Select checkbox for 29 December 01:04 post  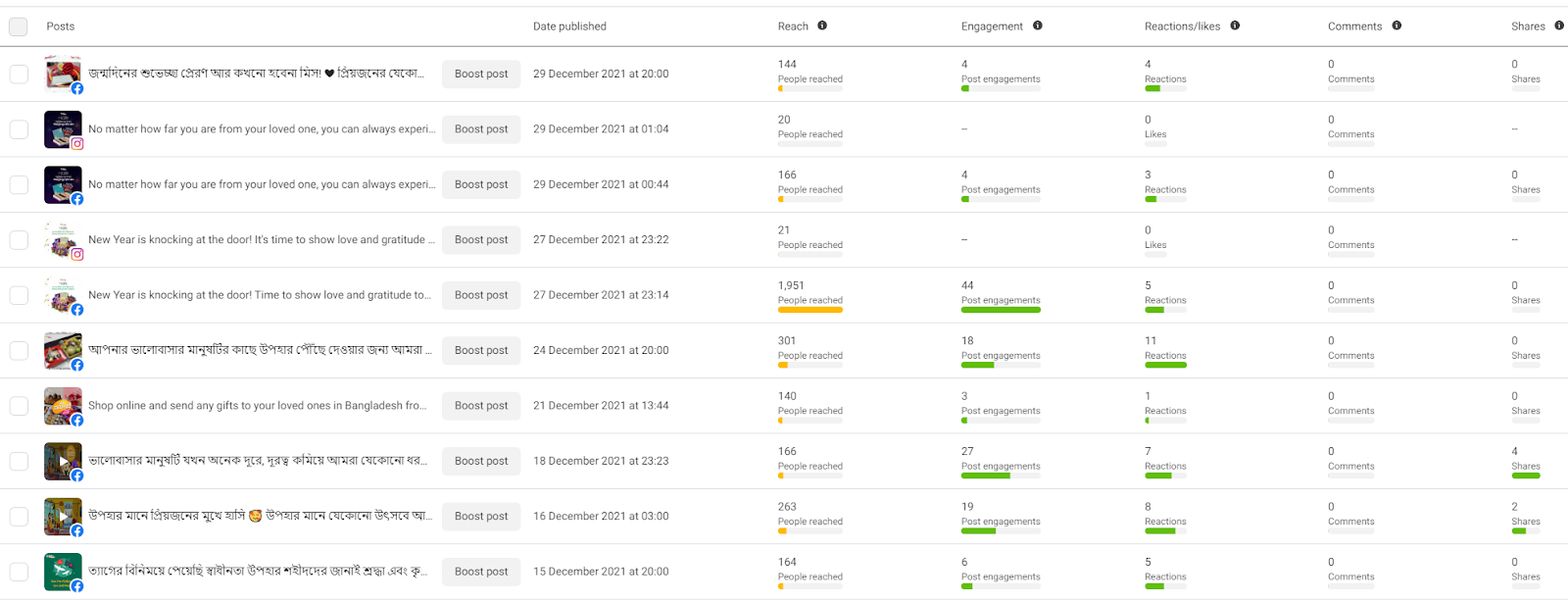click(x=19, y=129)
